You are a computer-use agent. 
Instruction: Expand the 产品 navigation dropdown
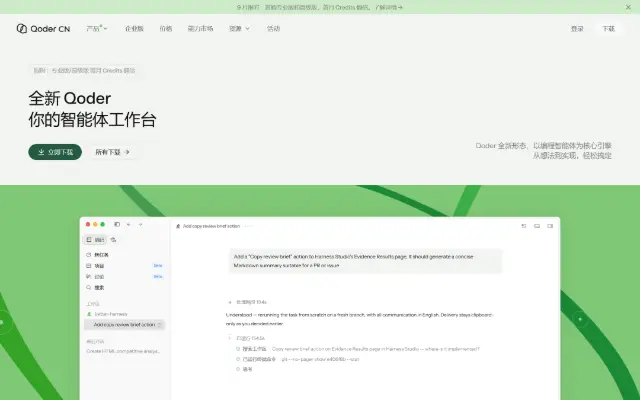pyautogui.click(x=97, y=29)
